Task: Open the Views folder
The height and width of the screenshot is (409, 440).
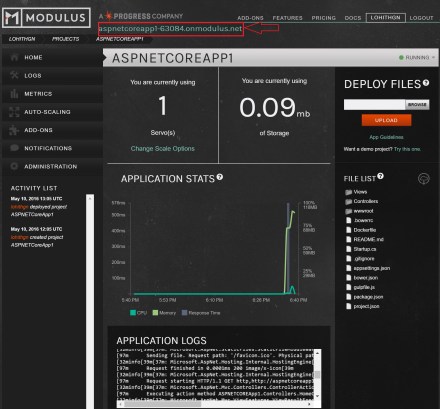Action: (356, 192)
